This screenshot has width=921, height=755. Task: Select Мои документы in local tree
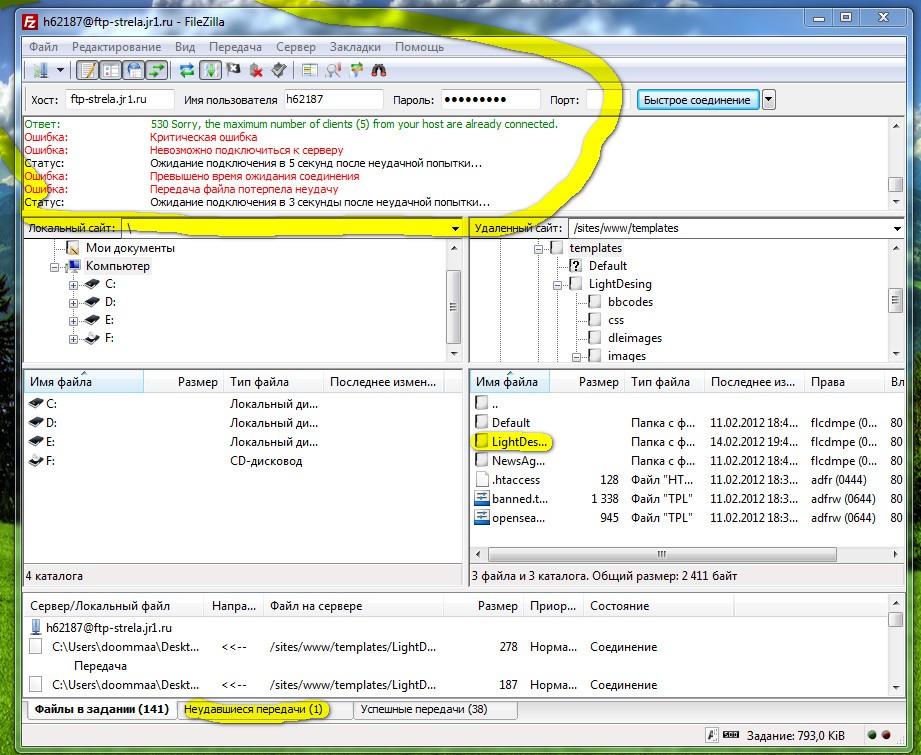(130, 248)
